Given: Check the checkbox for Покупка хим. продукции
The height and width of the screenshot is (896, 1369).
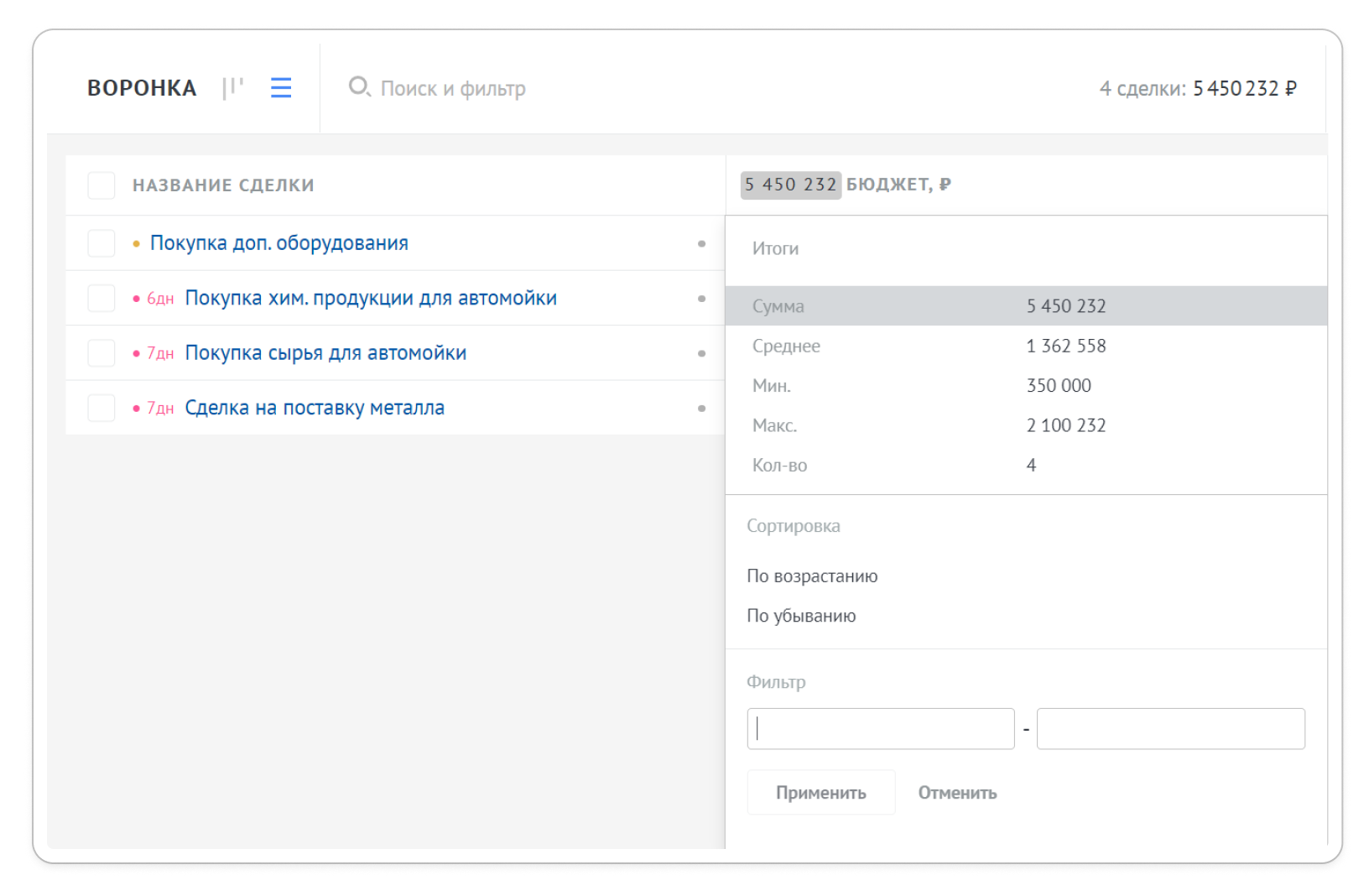Looking at the screenshot, I should click(x=101, y=298).
